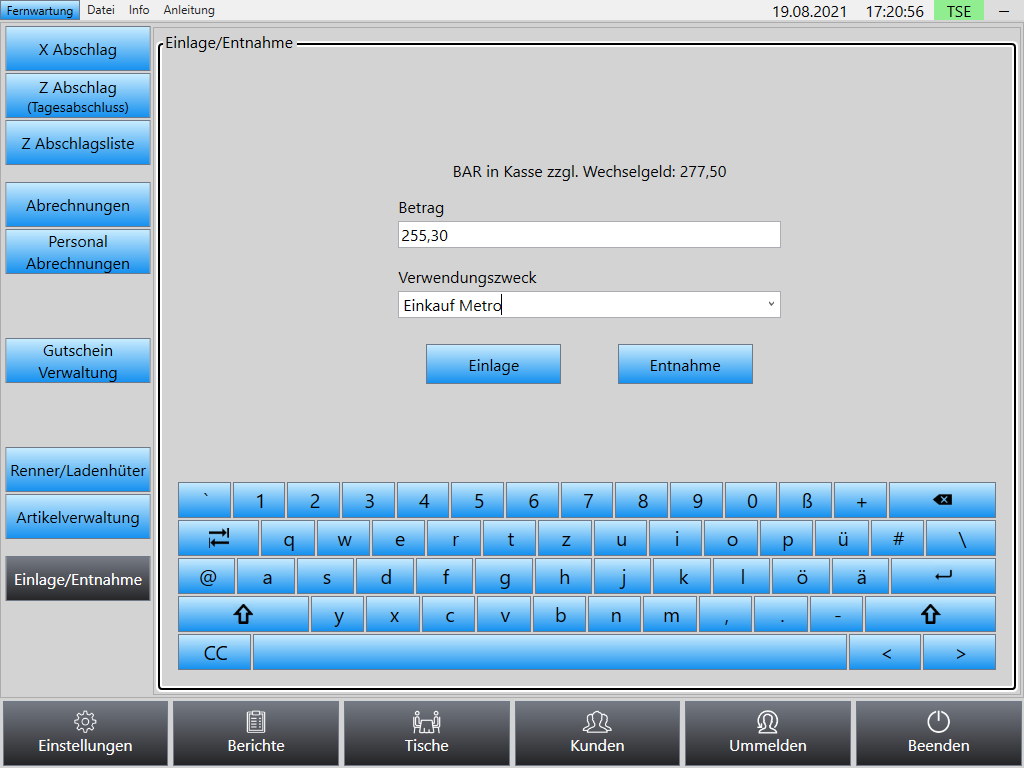Click into the Betrag amount field

point(589,235)
